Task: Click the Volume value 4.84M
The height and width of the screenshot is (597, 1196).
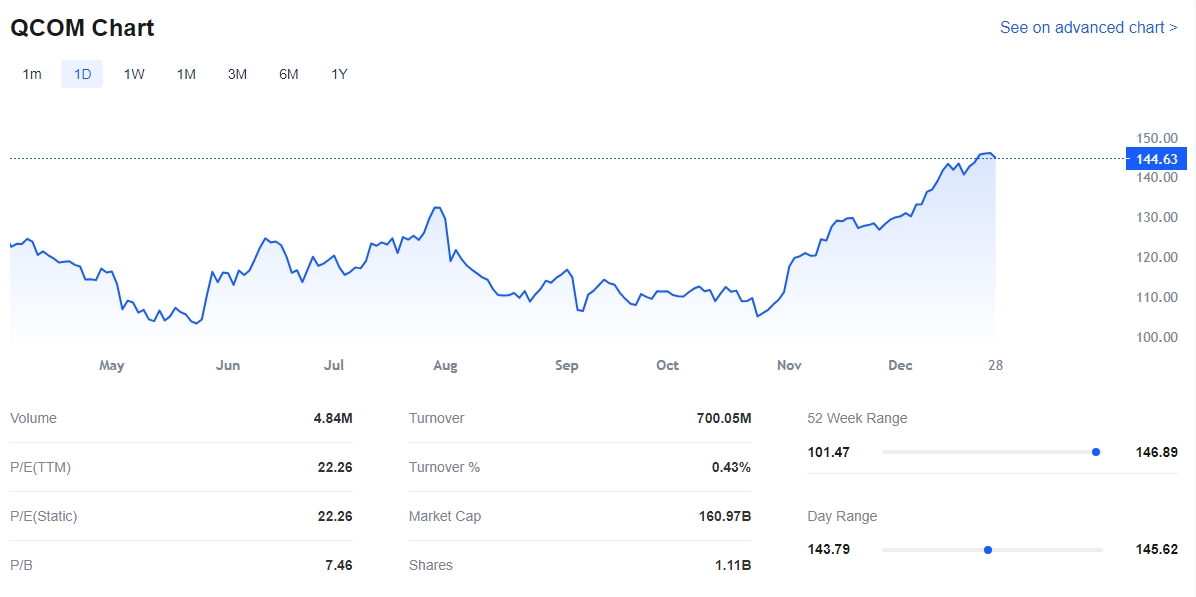Action: pos(332,419)
